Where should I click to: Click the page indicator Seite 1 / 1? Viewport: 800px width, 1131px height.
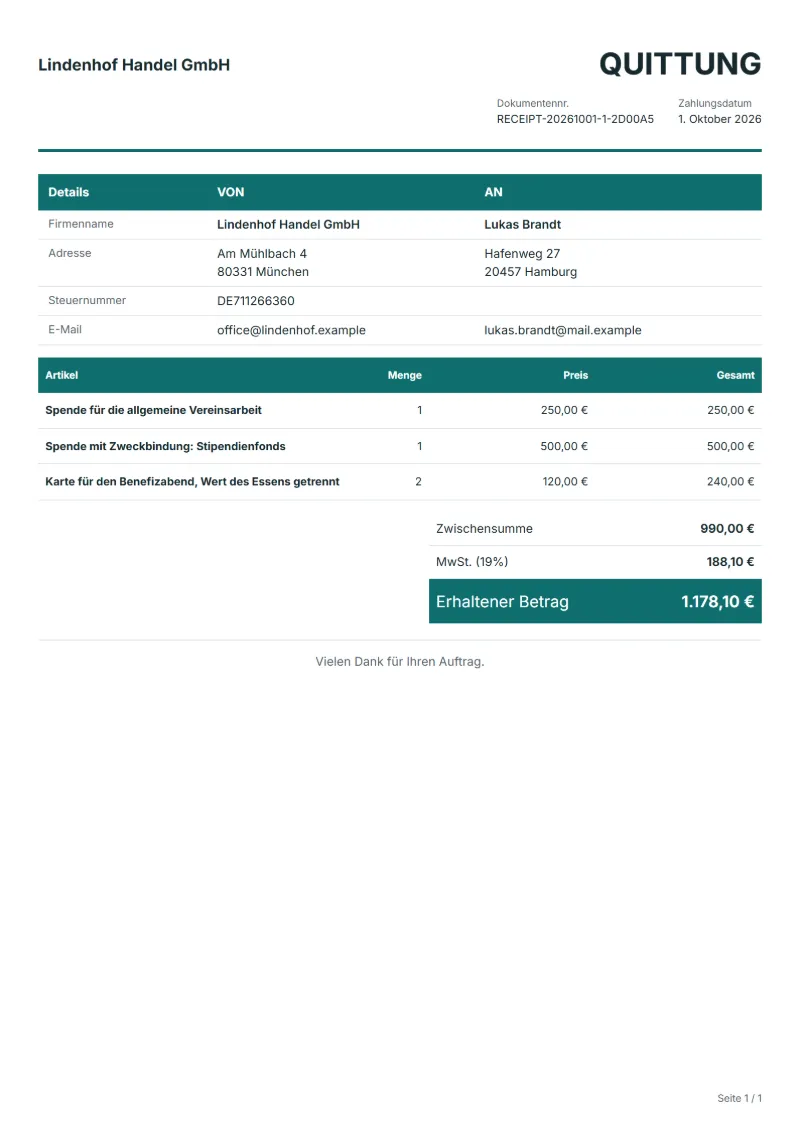pyautogui.click(x=739, y=1098)
